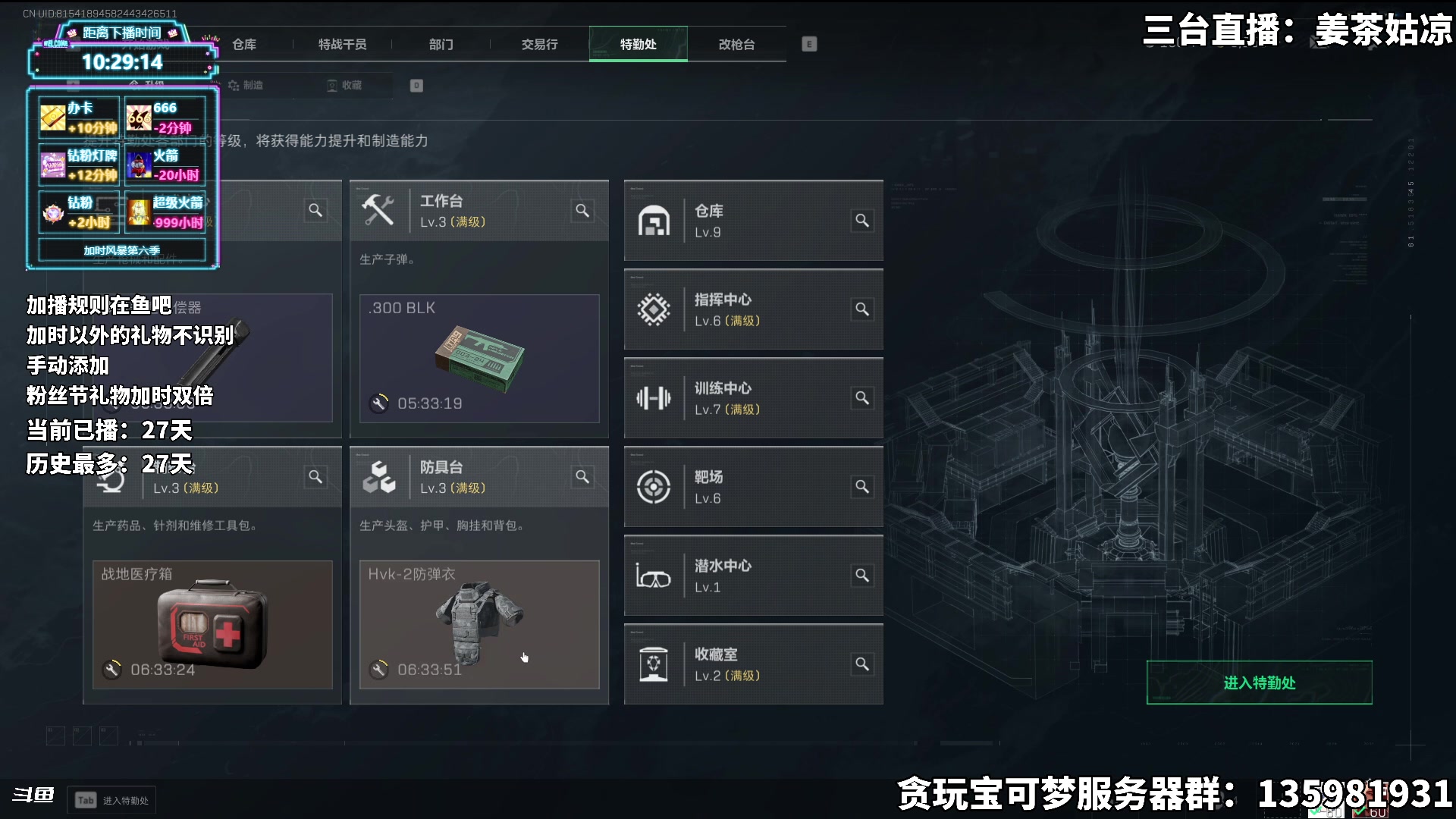This screenshot has height=819, width=1456.
Task: Click the collection room 收藏室 icon
Action: (654, 664)
